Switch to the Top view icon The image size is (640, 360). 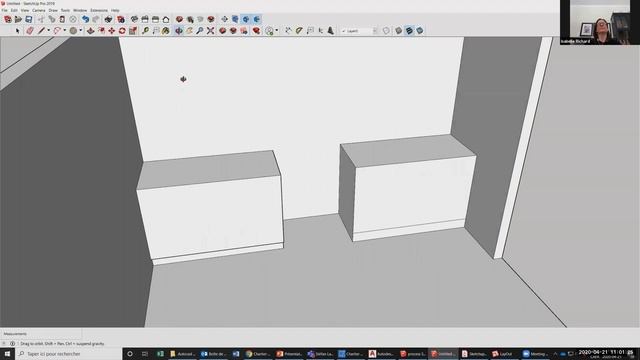pyautogui.click(x=145, y=19)
